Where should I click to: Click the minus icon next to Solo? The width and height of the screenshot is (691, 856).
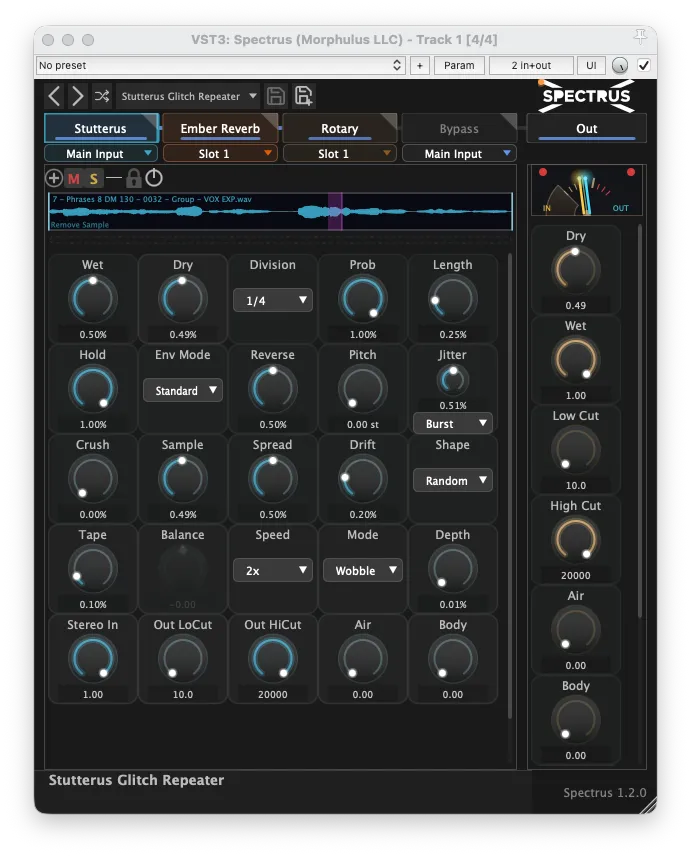[114, 178]
